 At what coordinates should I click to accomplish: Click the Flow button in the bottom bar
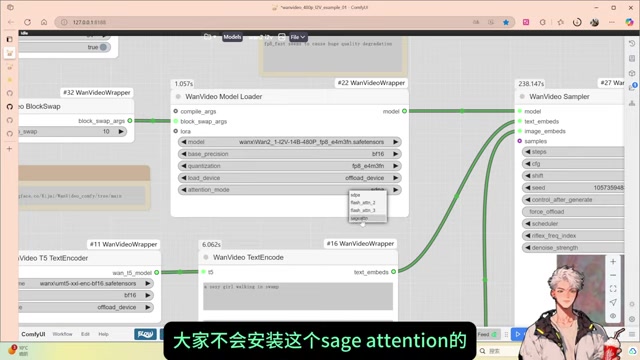coord(145,334)
